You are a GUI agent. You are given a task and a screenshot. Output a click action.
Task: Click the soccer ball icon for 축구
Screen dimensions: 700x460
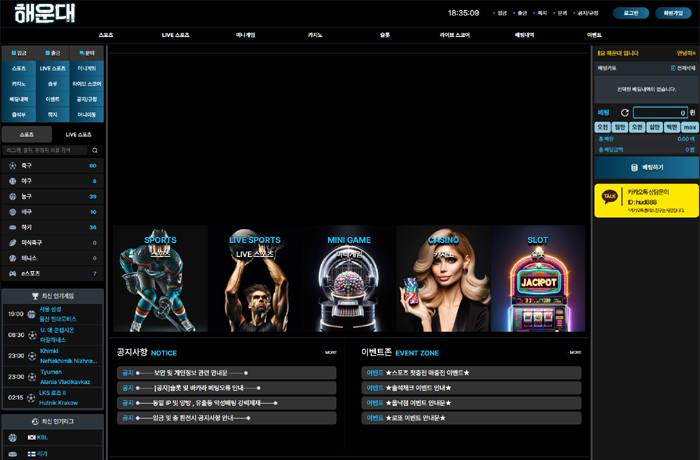pyautogui.click(x=12, y=165)
